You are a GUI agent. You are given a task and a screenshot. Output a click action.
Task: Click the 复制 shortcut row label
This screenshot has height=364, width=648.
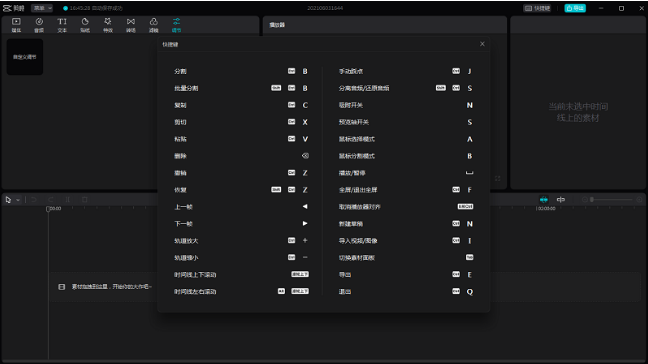pos(180,105)
